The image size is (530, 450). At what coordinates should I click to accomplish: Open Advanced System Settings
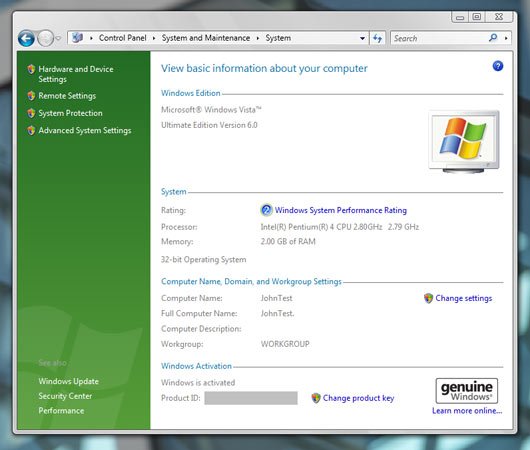point(85,131)
